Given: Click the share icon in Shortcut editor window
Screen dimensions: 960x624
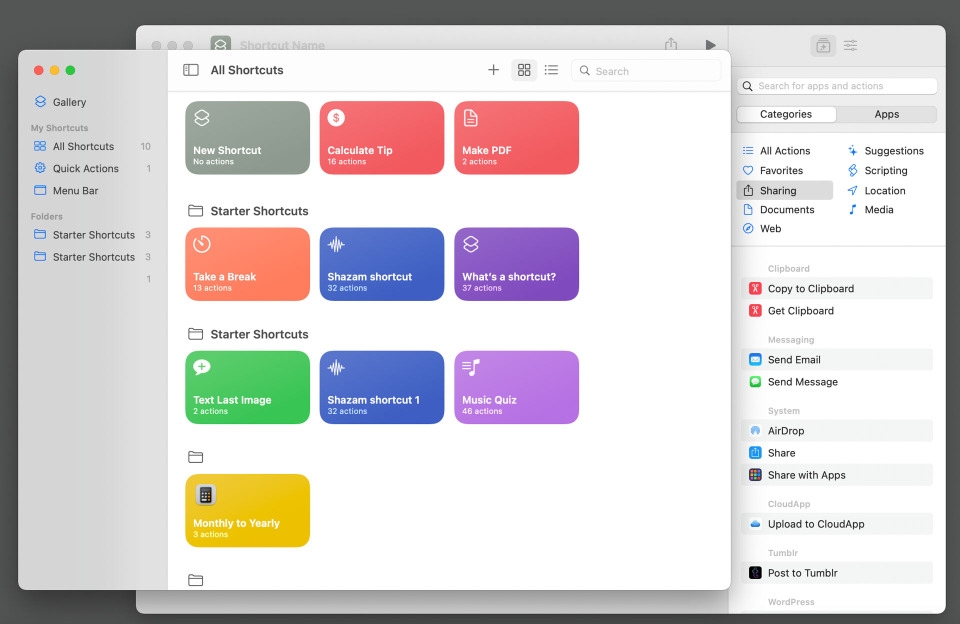Looking at the screenshot, I should [x=671, y=44].
